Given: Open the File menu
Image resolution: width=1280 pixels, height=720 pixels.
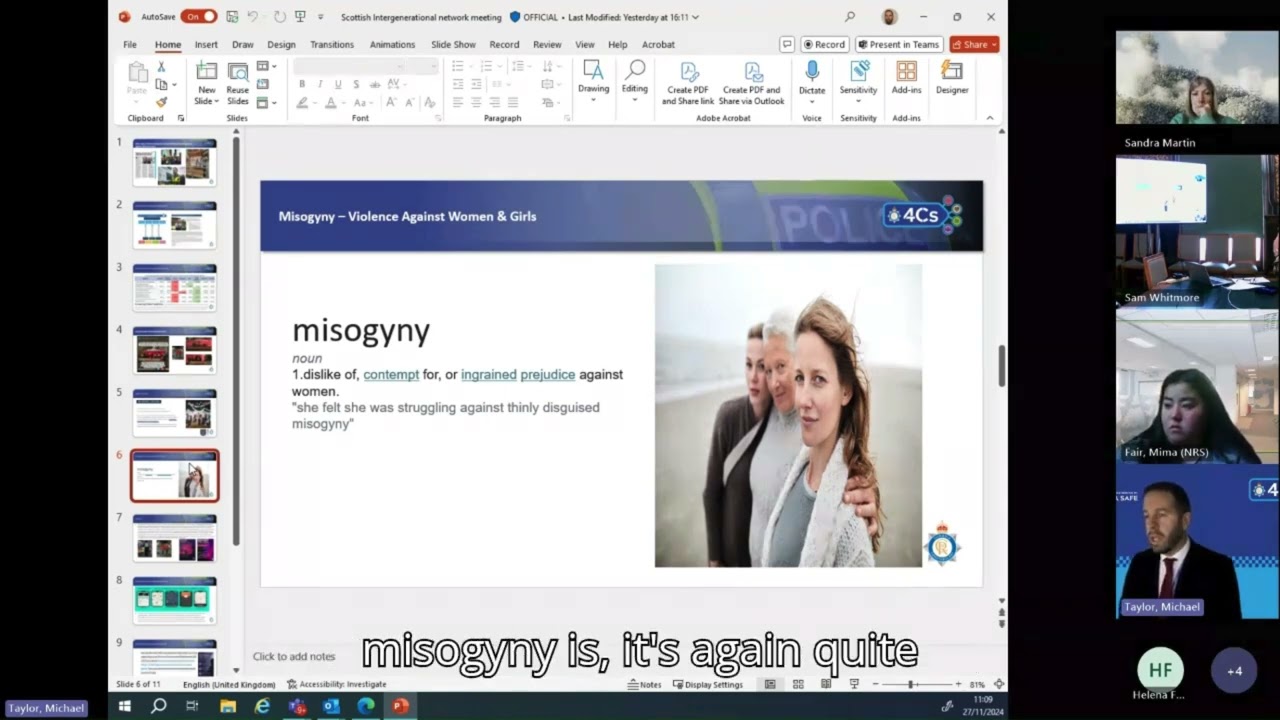Looking at the screenshot, I should (130, 44).
